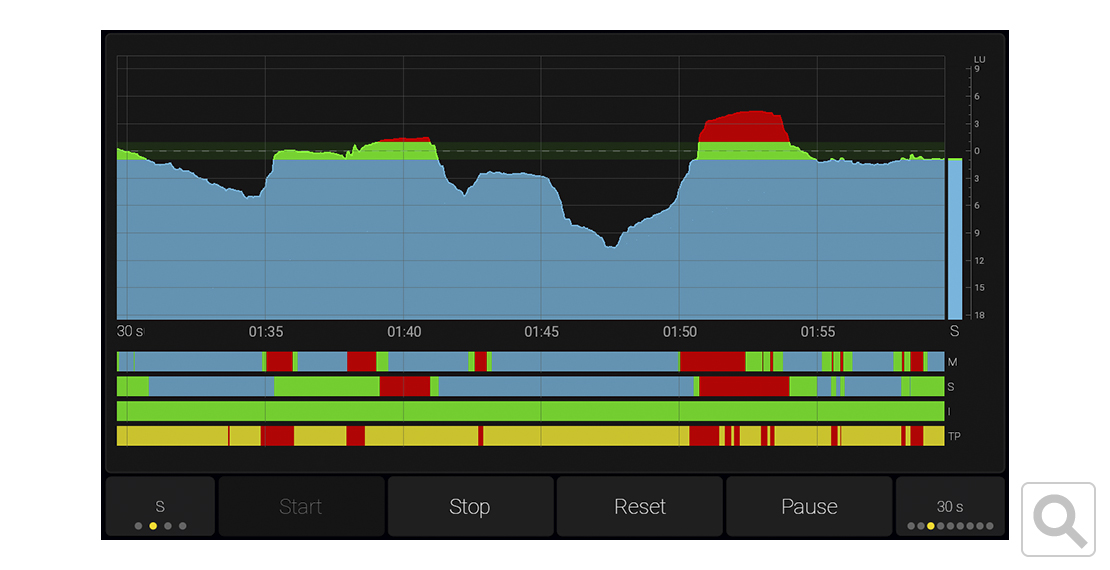This screenshot has width=1110, height=570.
Task: Click the 01:35 time marker
Action: (265, 332)
